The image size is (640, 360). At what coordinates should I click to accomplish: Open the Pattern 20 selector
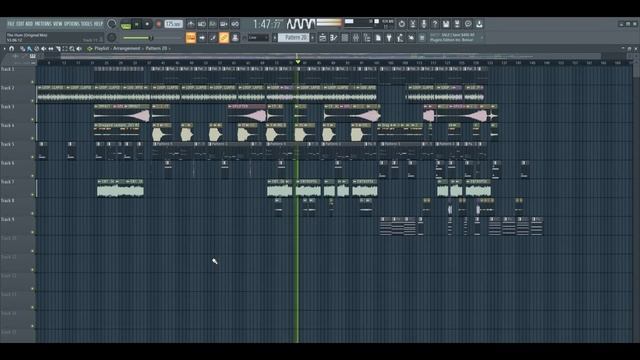pyautogui.click(x=293, y=38)
